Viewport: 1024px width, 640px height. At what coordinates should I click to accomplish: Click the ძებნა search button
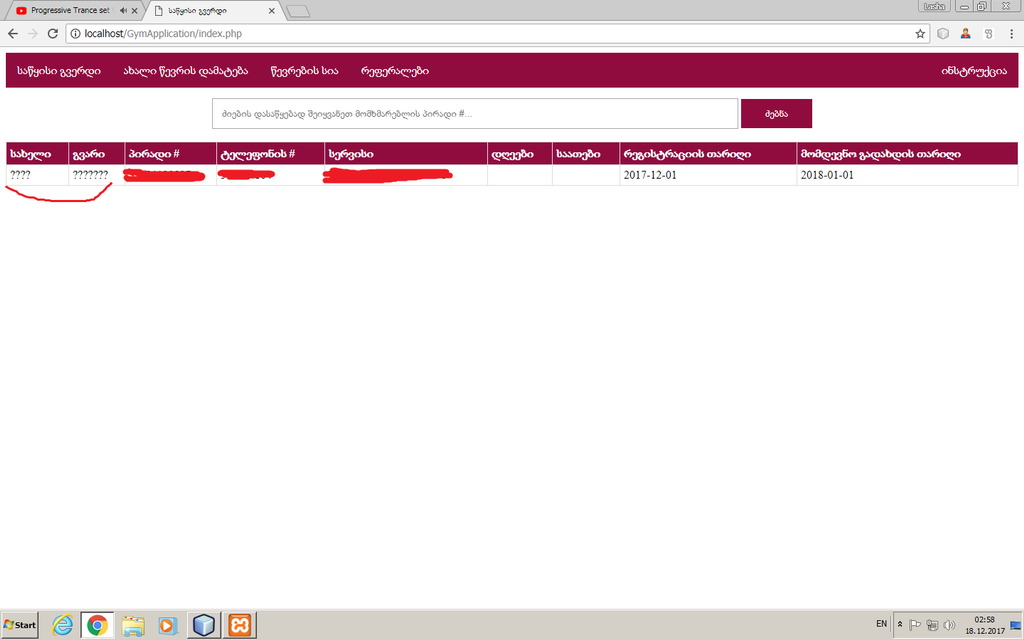point(776,114)
